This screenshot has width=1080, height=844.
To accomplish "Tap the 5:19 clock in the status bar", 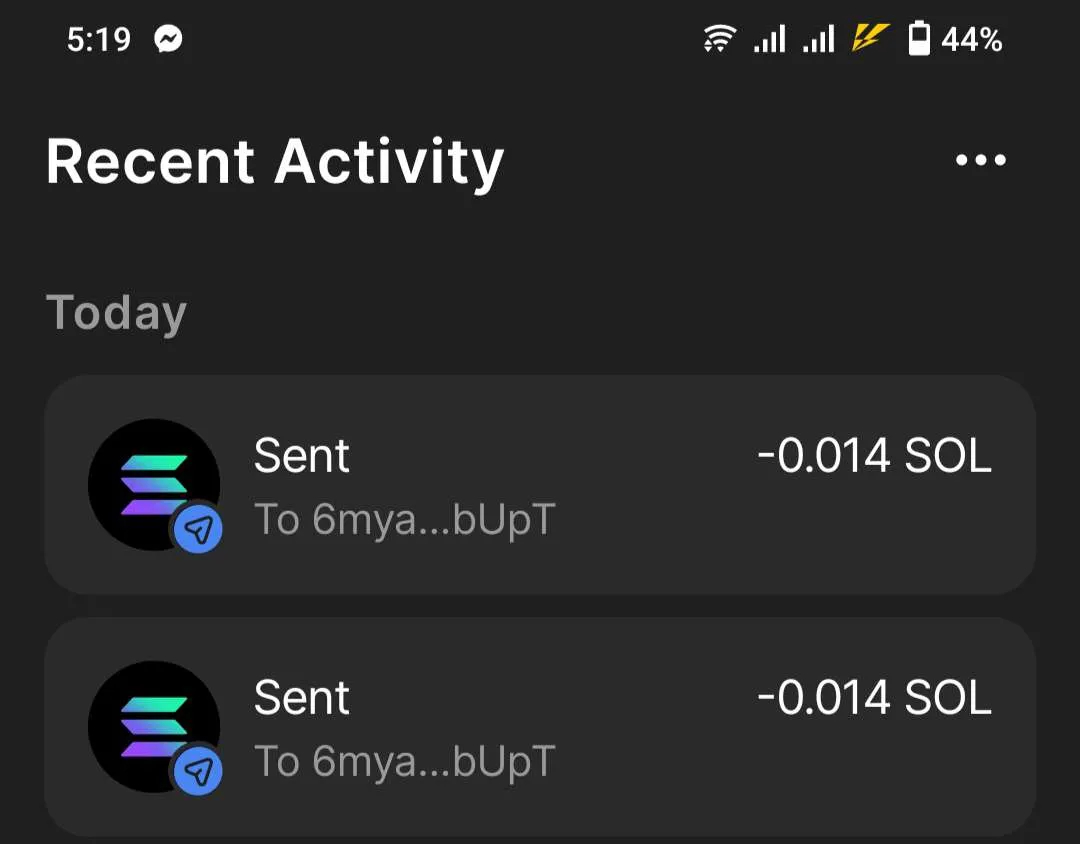I will pos(99,40).
